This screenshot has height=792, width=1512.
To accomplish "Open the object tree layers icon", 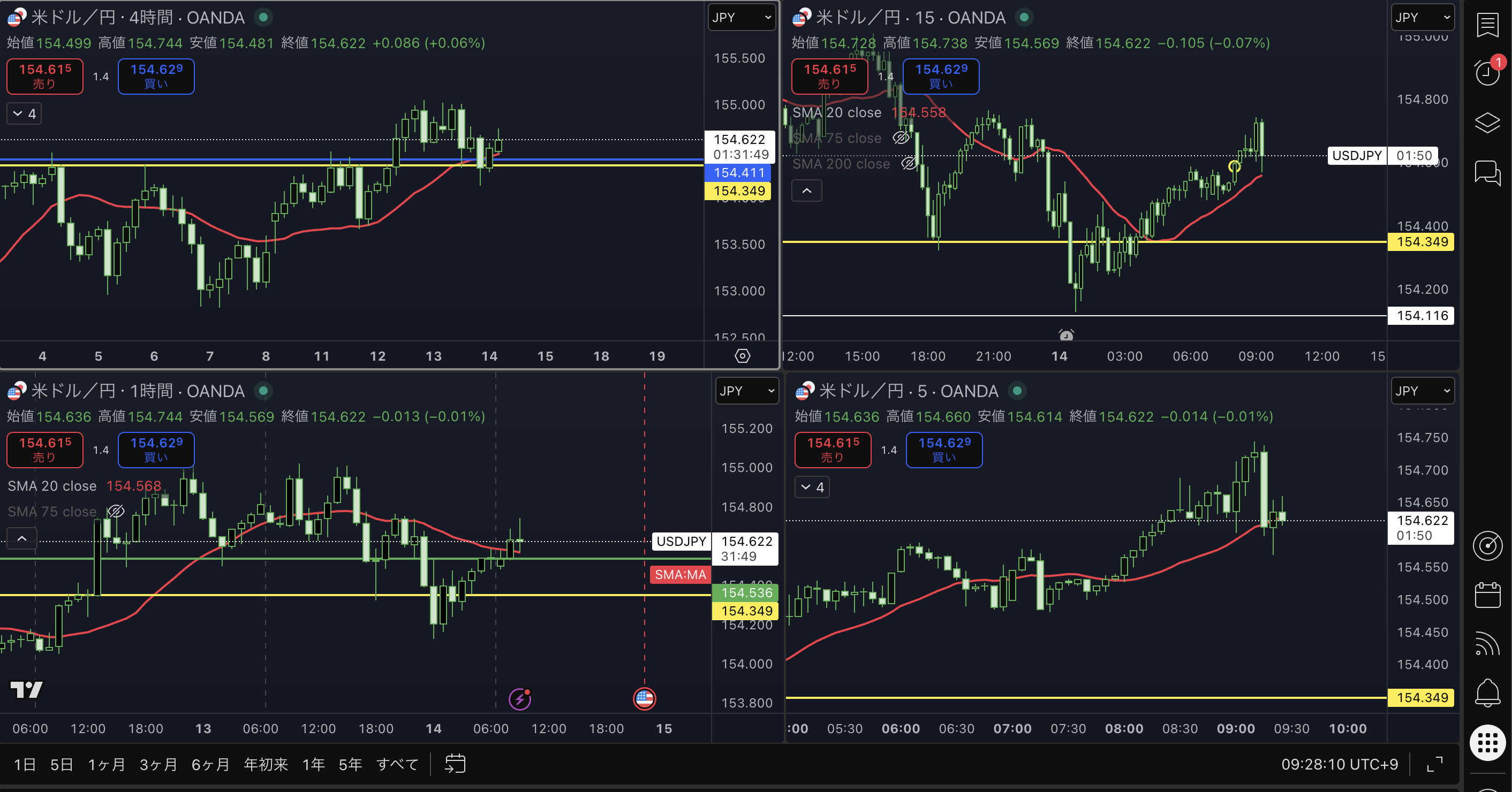I will click(1487, 122).
